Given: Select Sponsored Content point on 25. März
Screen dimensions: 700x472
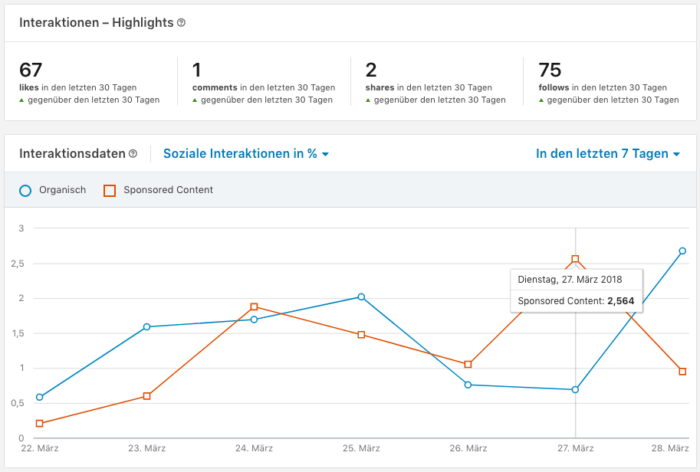Looking at the screenshot, I should [x=361, y=334].
